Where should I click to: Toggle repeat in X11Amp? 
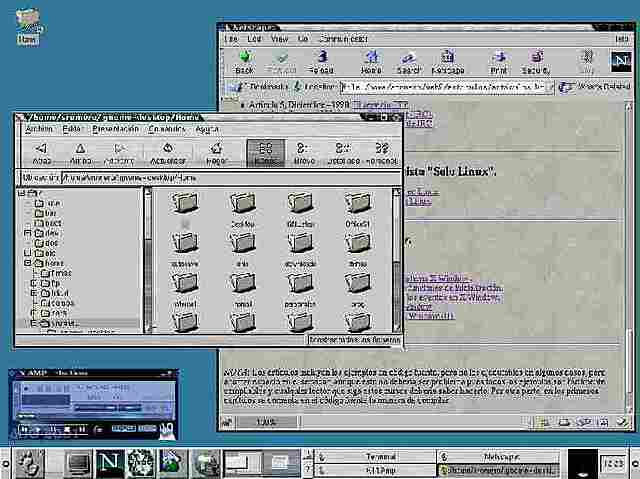(x=147, y=428)
